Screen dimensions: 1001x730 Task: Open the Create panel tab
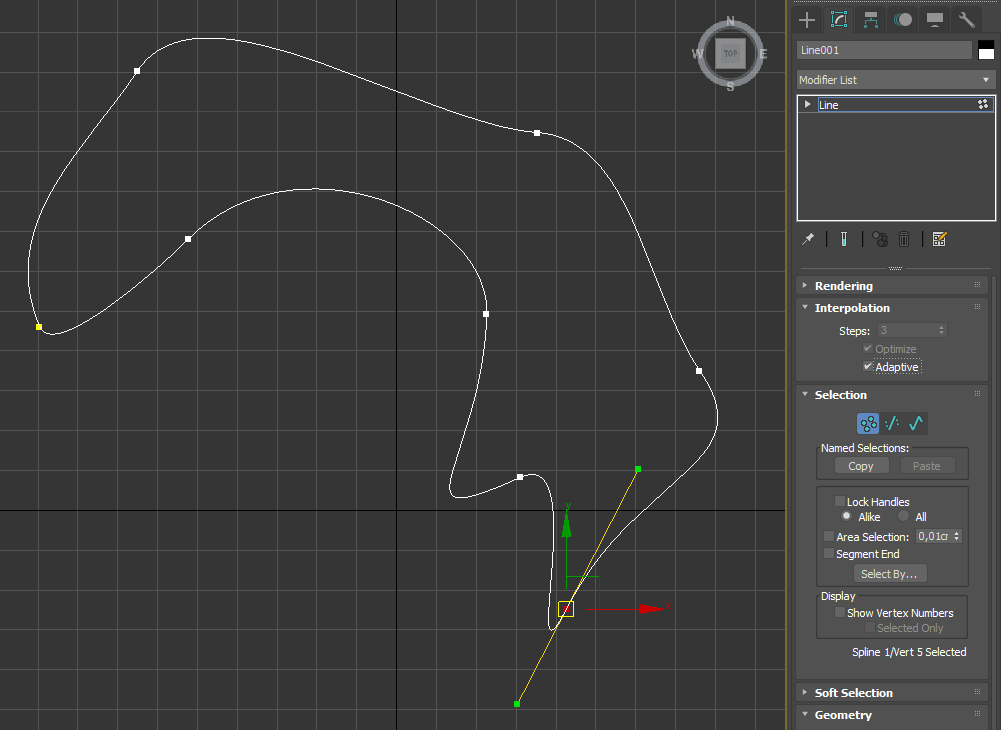(x=807, y=19)
